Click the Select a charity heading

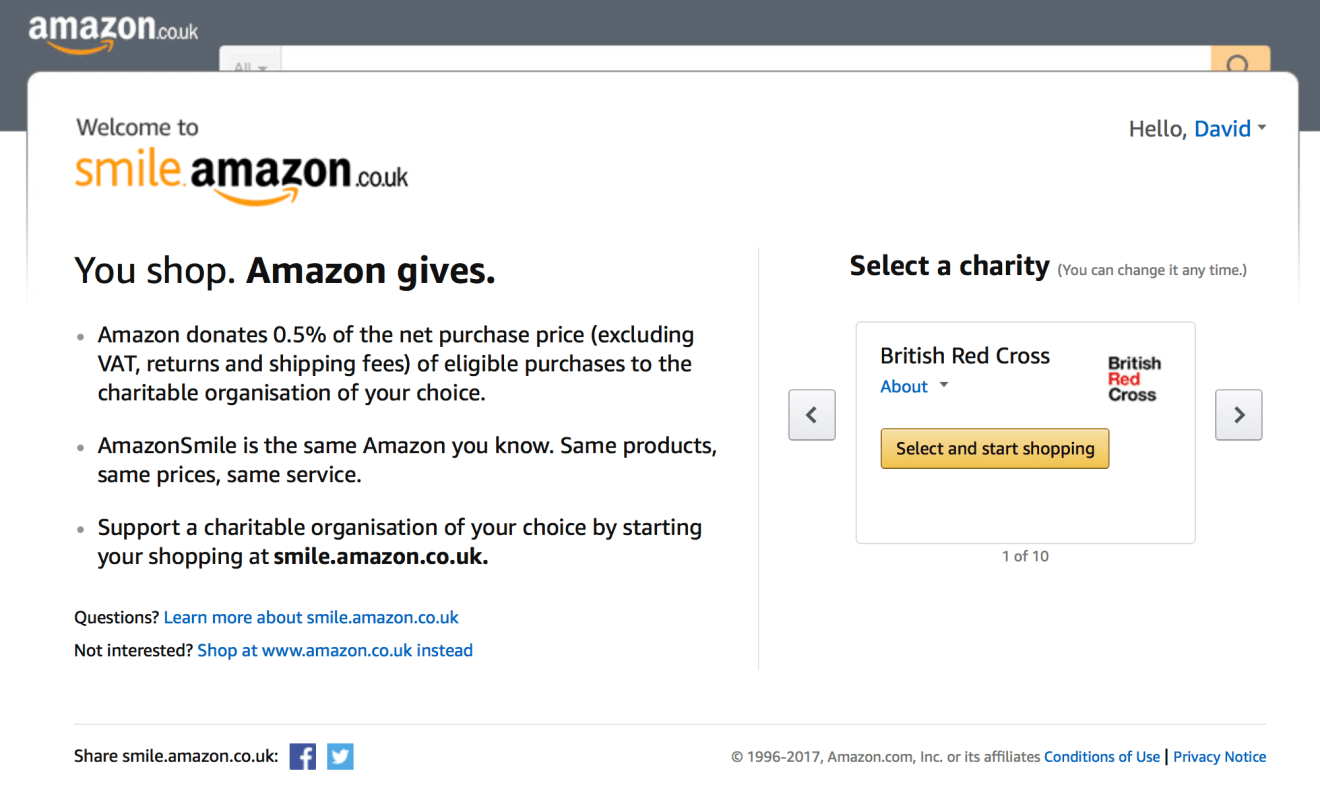point(949,266)
